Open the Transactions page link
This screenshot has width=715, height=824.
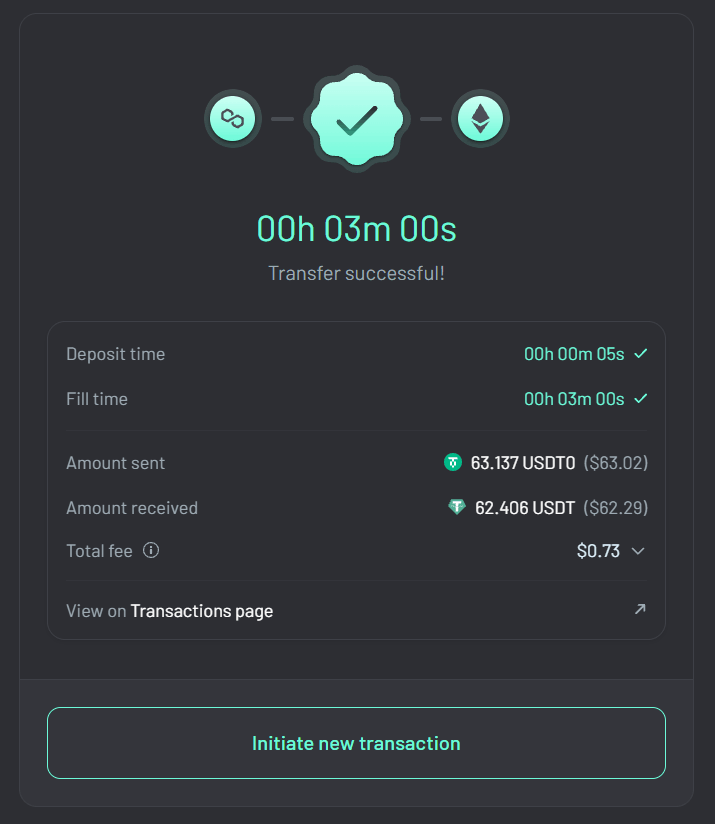[201, 611]
